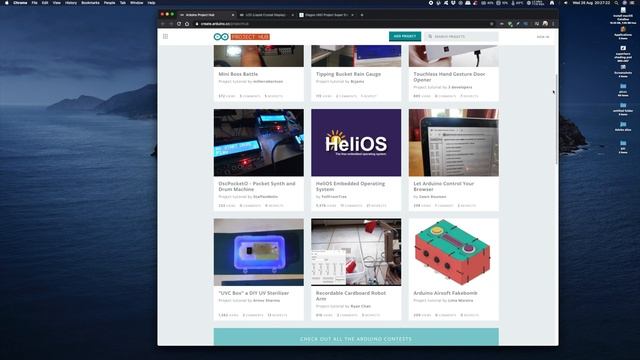The image size is (640, 360).
Task: Click the volume icon in the menu bar
Action: point(565,3)
